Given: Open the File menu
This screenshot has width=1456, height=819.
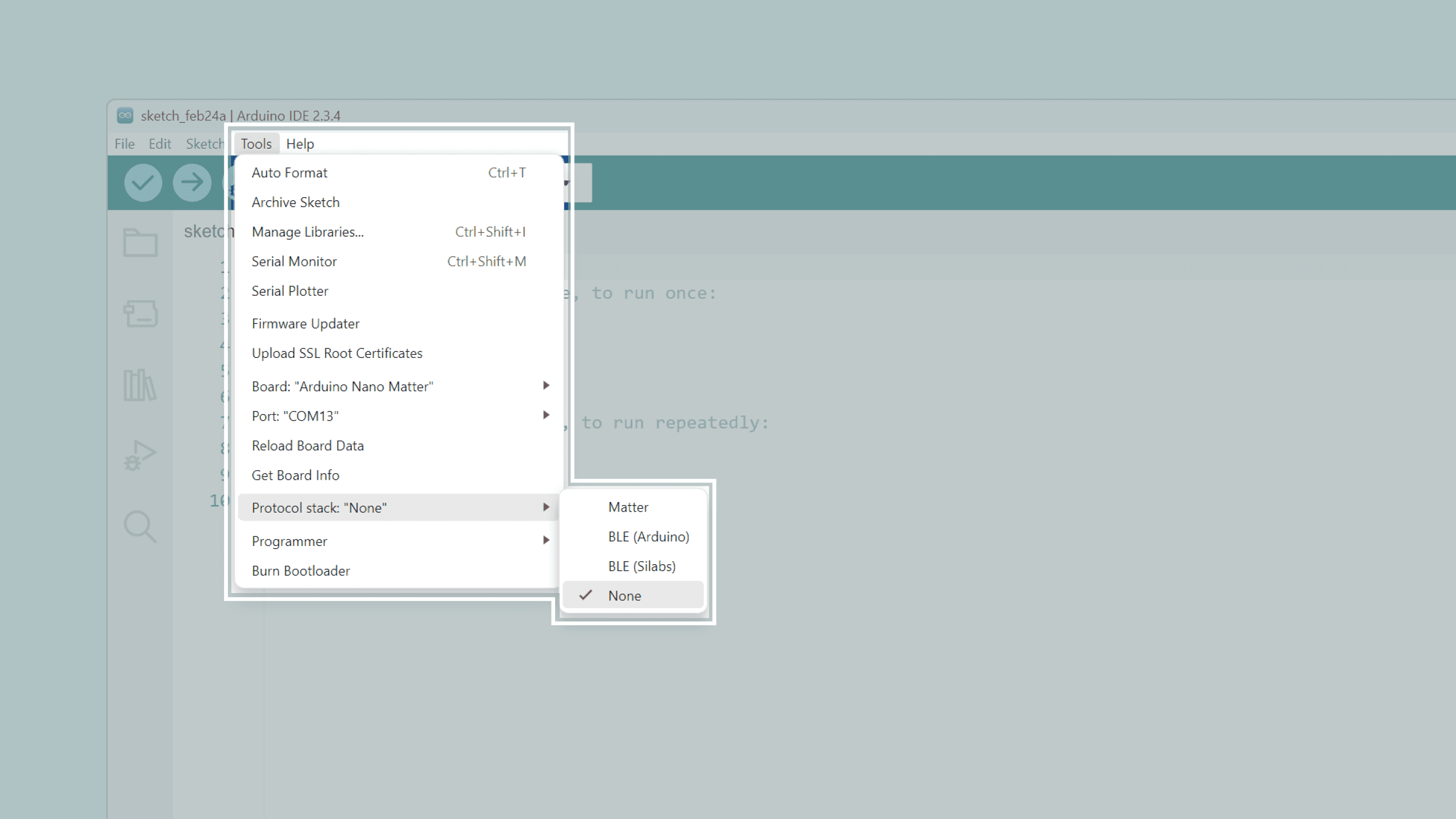Looking at the screenshot, I should click(x=124, y=144).
